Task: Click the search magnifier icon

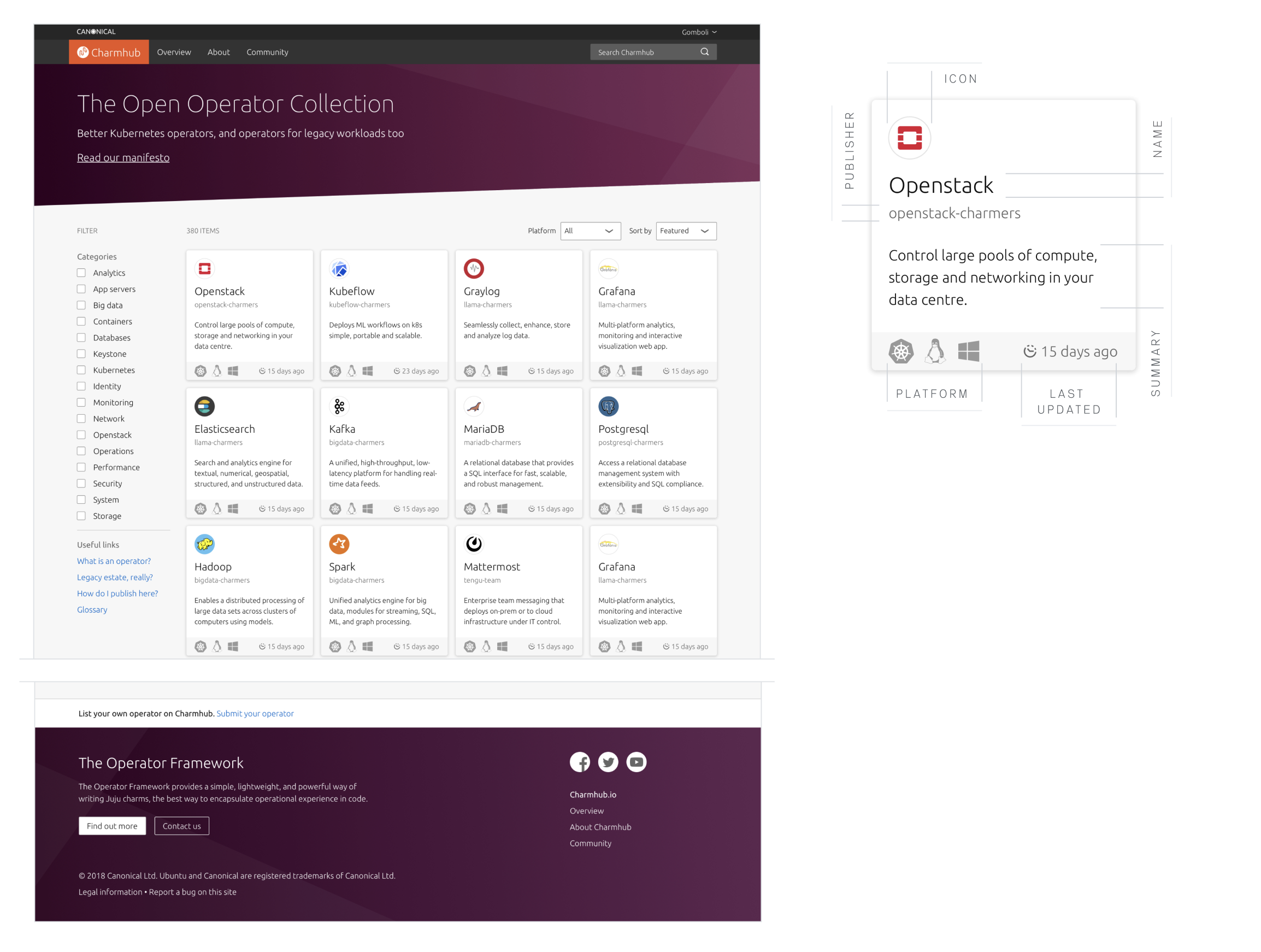Action: click(x=705, y=52)
